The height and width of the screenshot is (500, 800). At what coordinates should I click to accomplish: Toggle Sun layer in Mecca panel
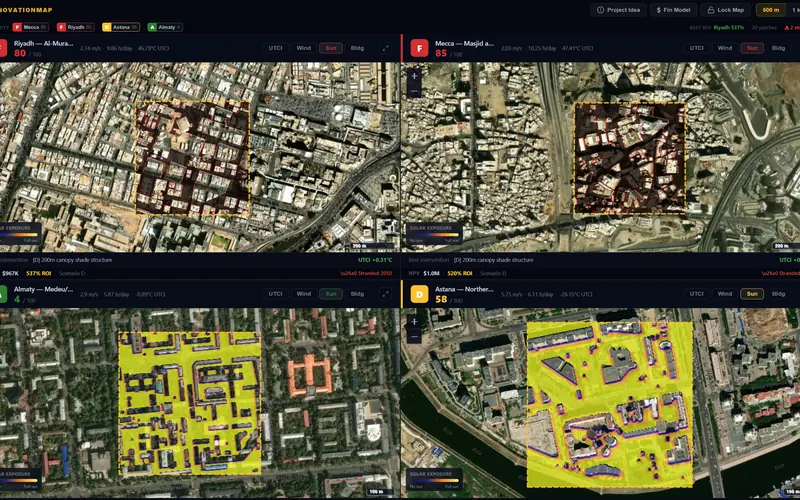[x=752, y=48]
